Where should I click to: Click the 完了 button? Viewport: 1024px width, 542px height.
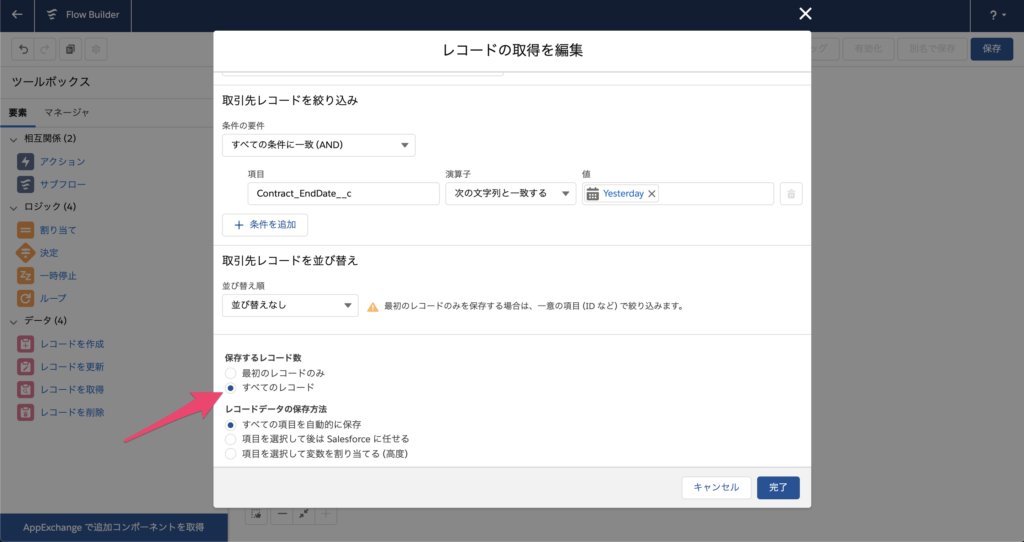pyautogui.click(x=778, y=488)
